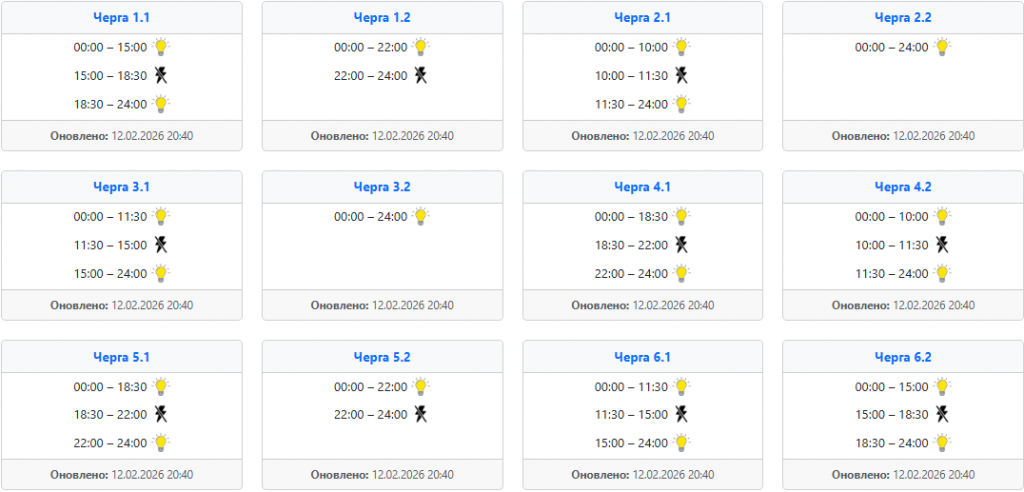Screen dimensions: 1024x492
Task: Click the power-off icon in Черга 2.1
Action: pyautogui.click(x=682, y=75)
